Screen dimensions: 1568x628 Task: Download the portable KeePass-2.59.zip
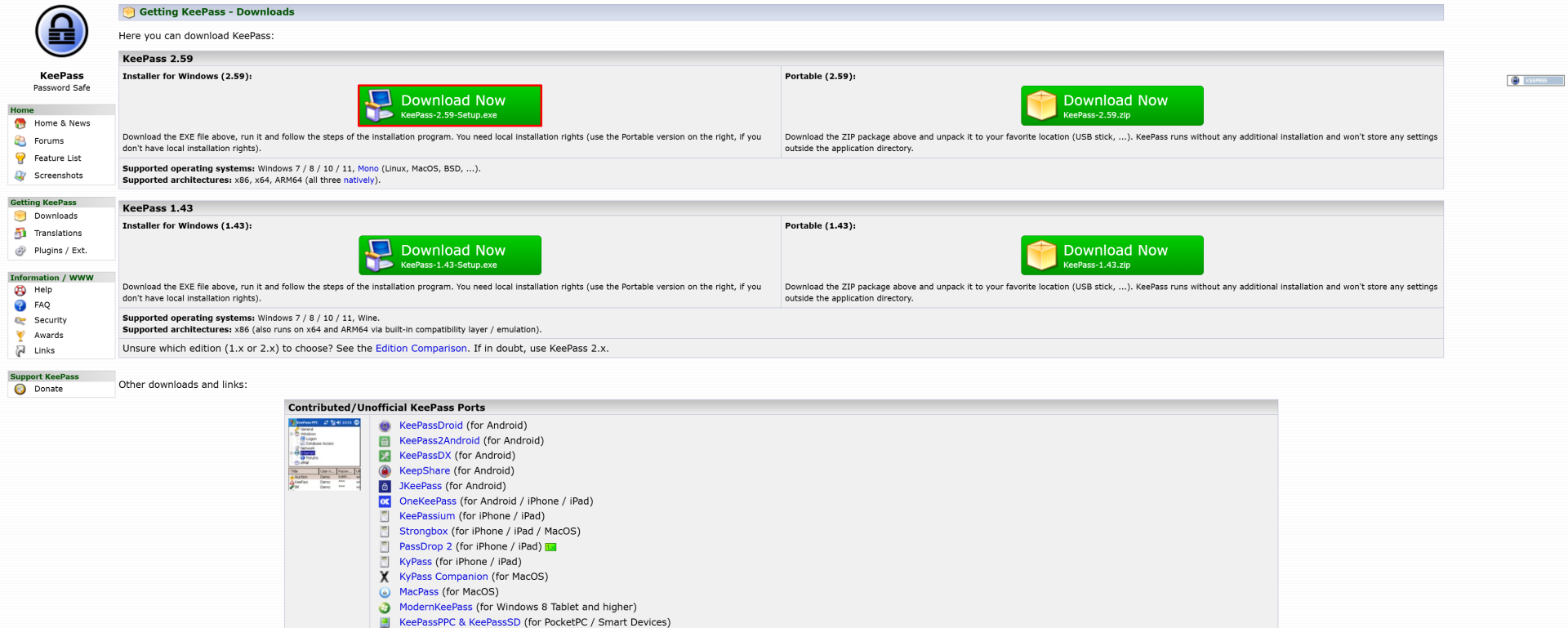point(1111,106)
